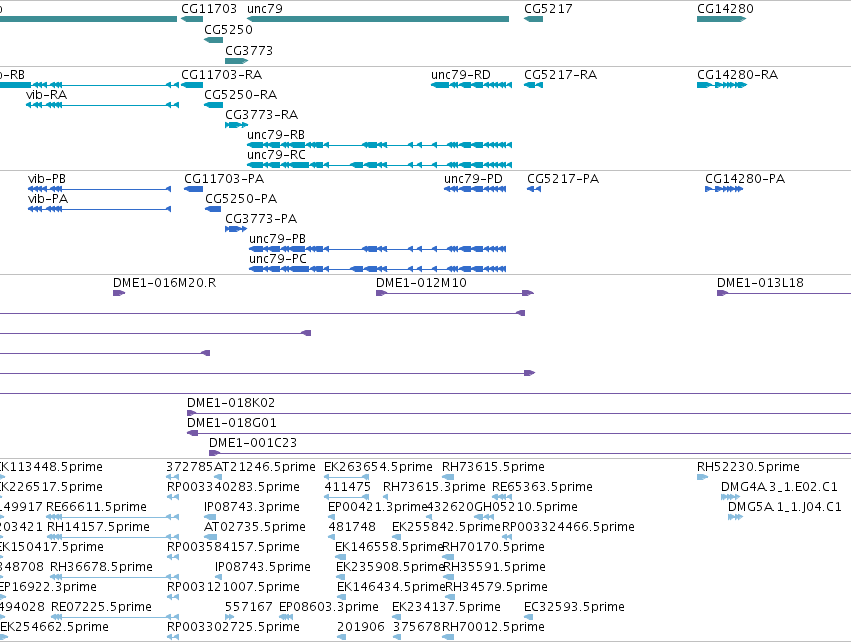Viewport: 851px width, 642px height.
Task: Select the vib-PA protein feature
Action: [99, 209]
